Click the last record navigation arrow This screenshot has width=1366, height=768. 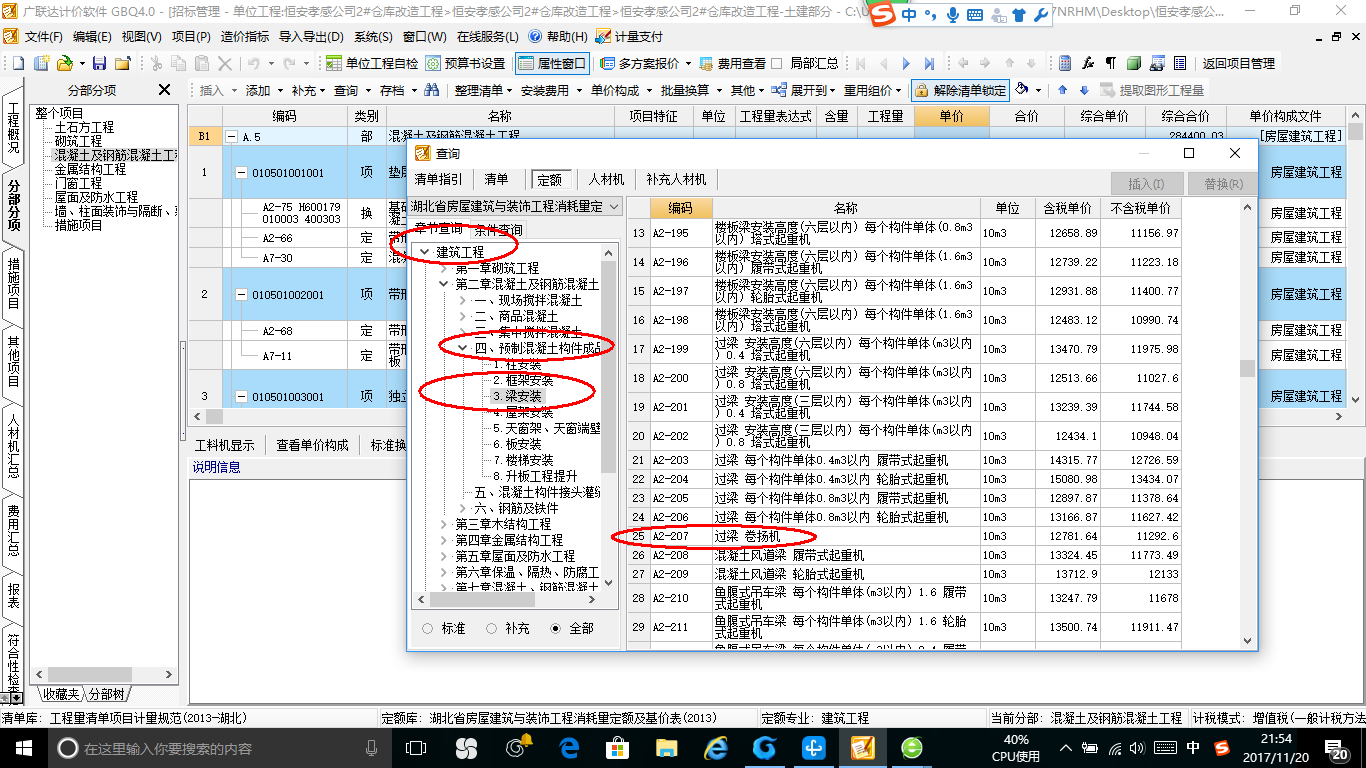(x=929, y=63)
